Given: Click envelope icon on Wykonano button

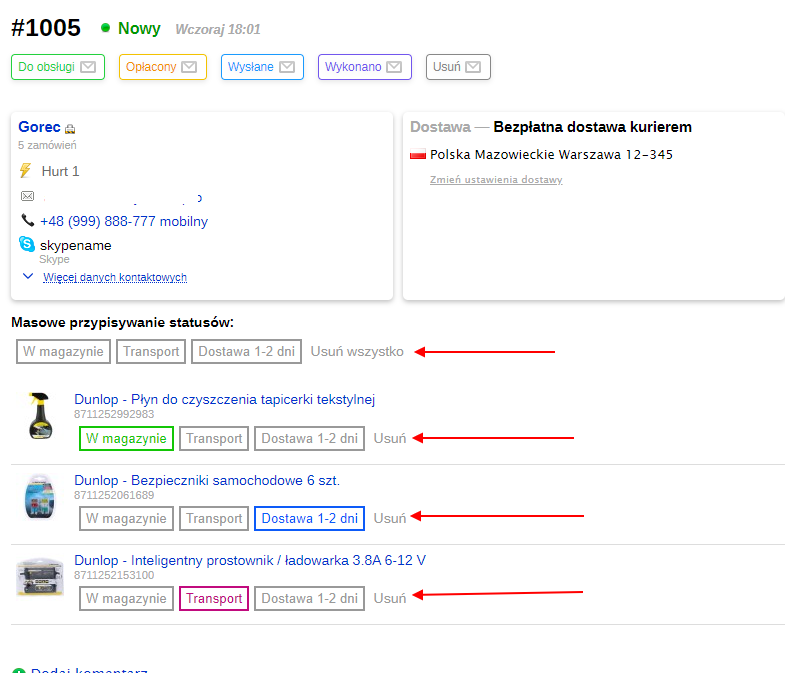Looking at the screenshot, I should [395, 67].
